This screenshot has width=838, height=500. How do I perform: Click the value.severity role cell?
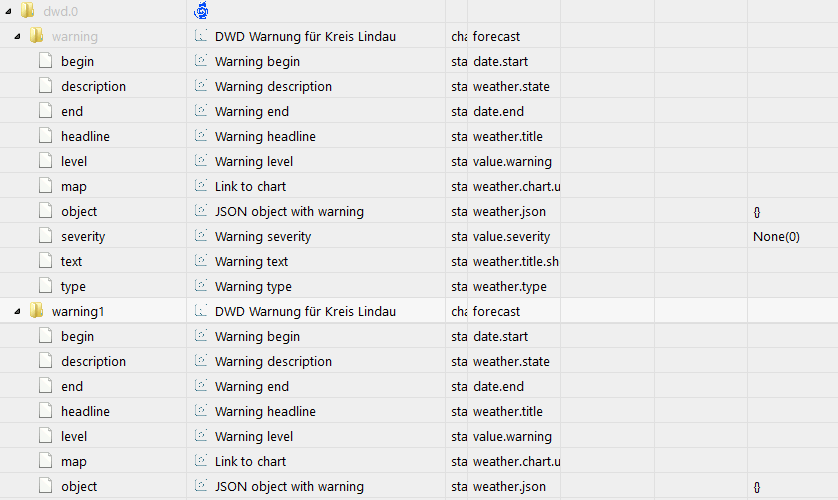[511, 237]
